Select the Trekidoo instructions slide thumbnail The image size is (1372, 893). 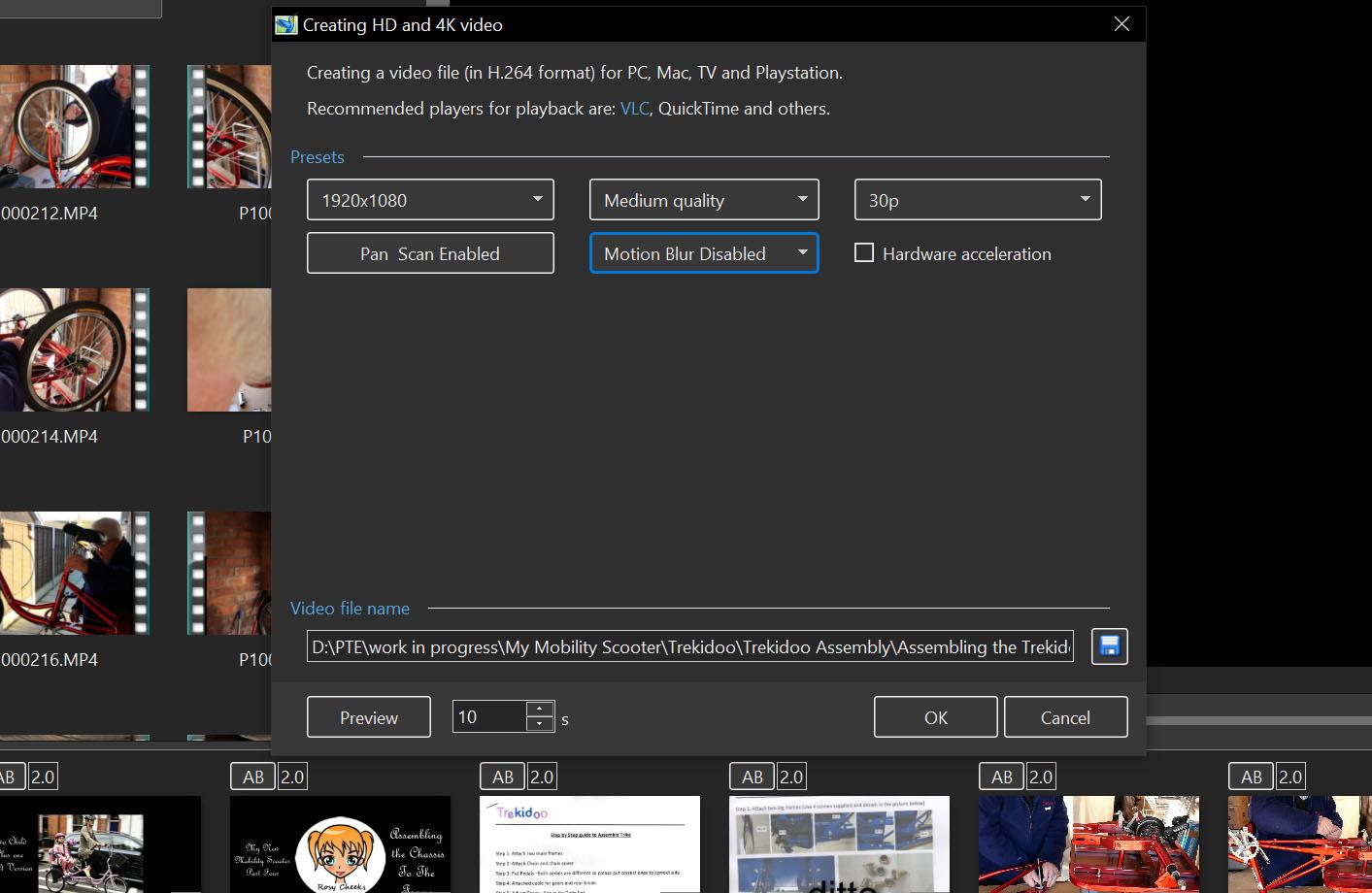click(589, 843)
